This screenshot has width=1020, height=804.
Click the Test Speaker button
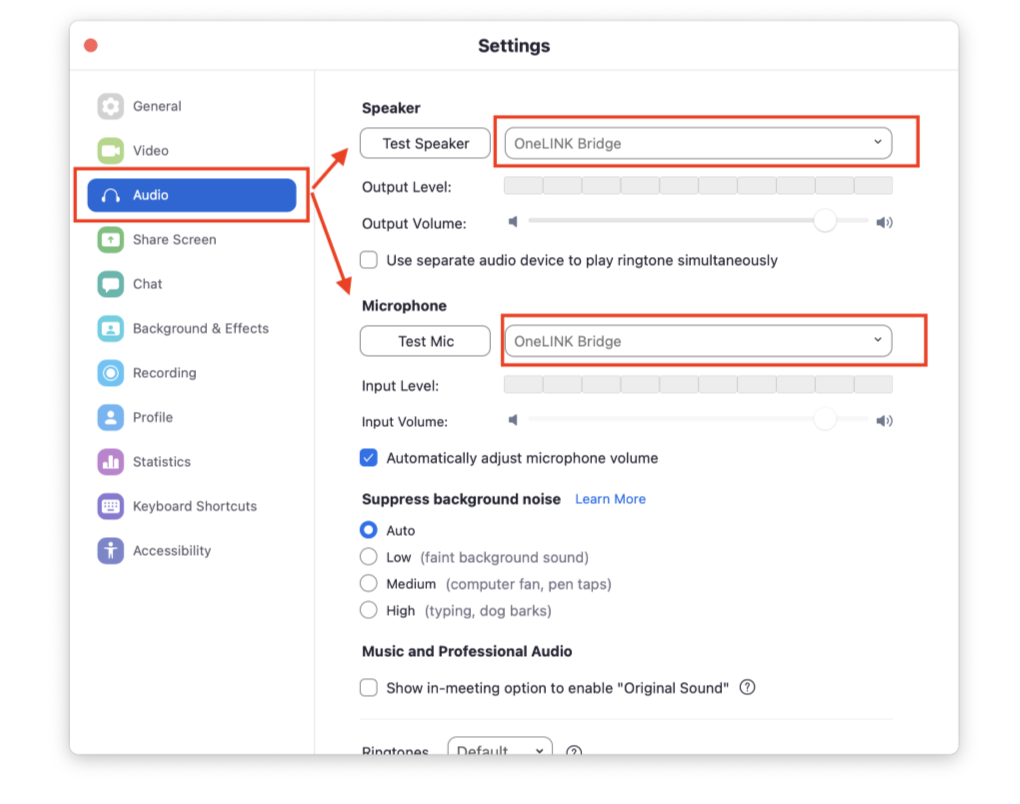click(x=425, y=143)
